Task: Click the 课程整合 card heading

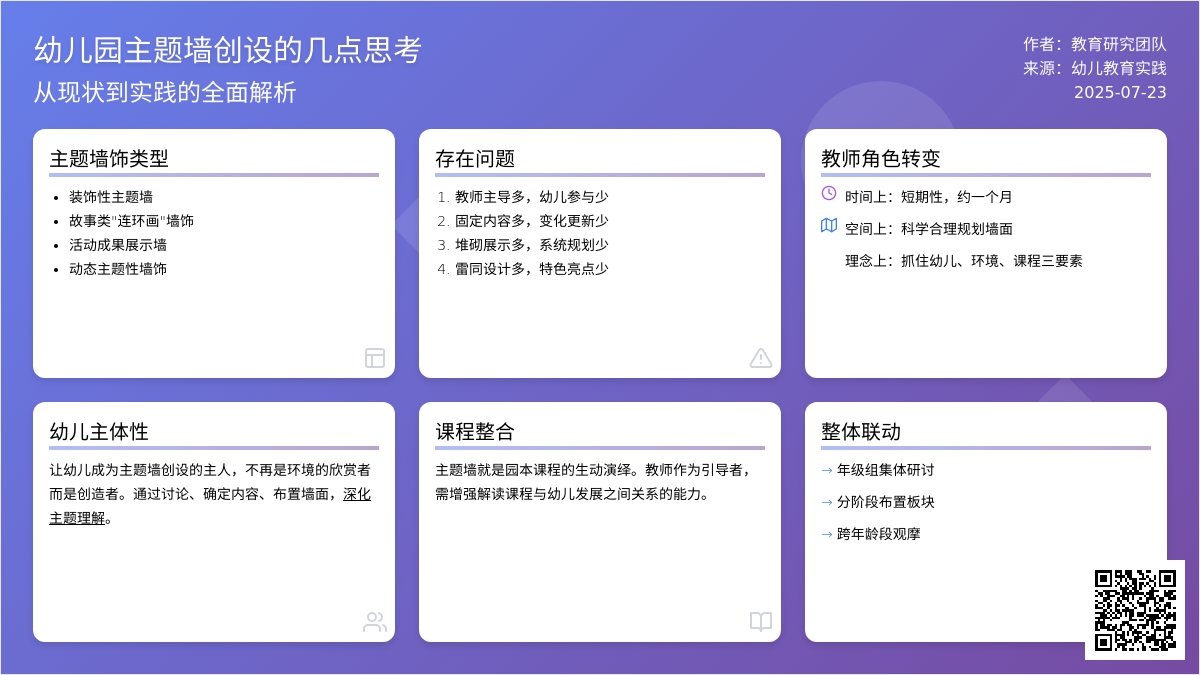Action: pos(475,432)
